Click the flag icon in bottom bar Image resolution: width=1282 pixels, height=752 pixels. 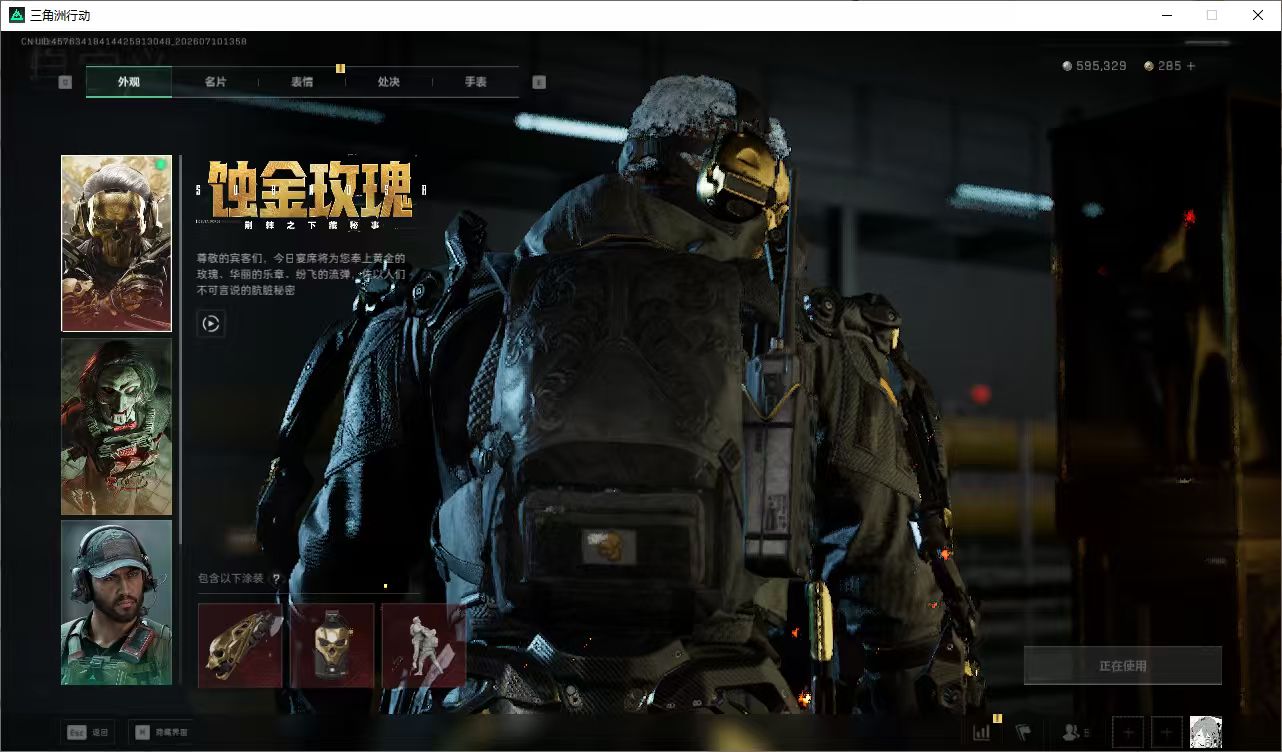[1023, 732]
